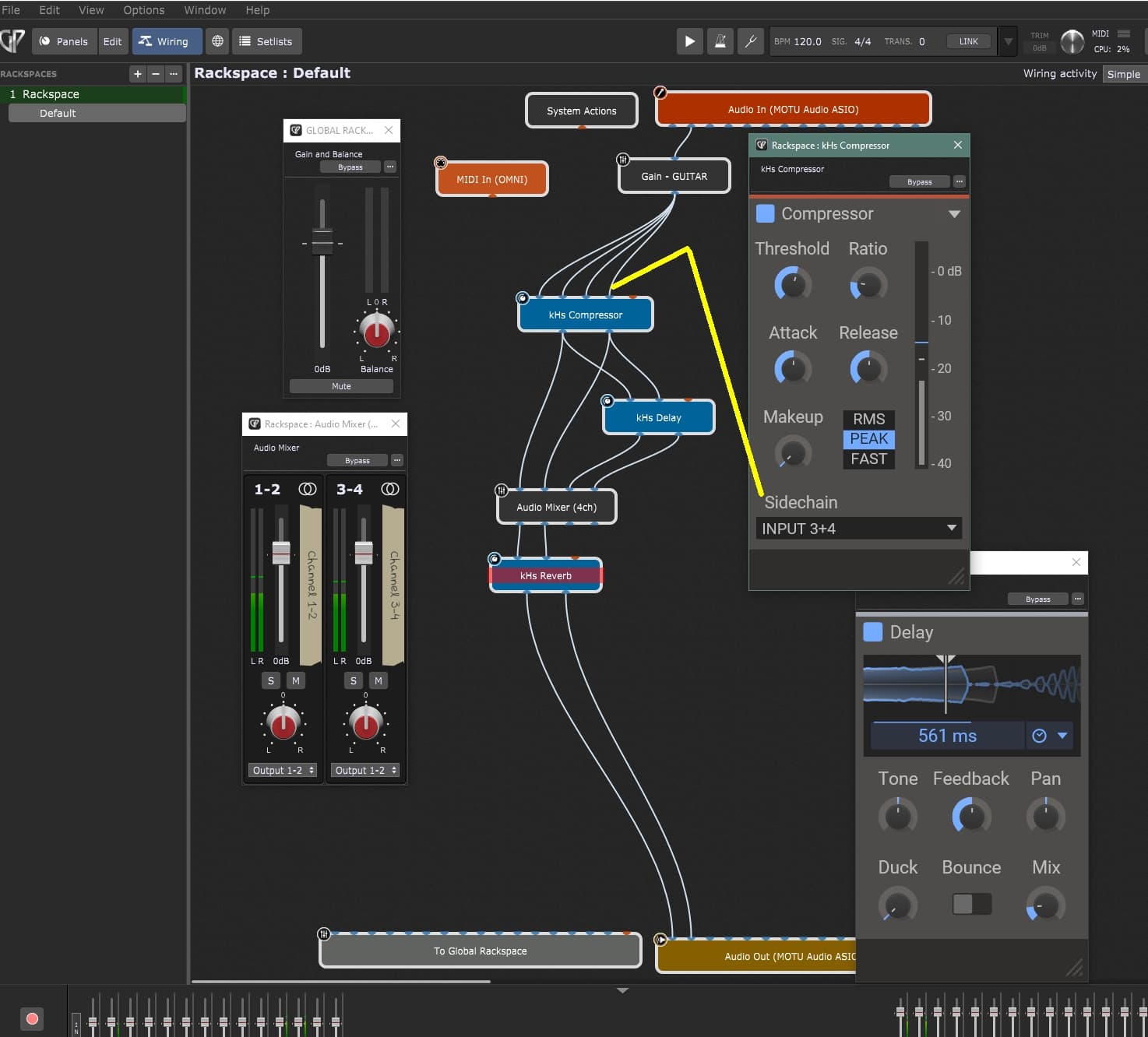Toggle stereo link icon on channel 1-2
1148x1037 pixels.
[308, 489]
